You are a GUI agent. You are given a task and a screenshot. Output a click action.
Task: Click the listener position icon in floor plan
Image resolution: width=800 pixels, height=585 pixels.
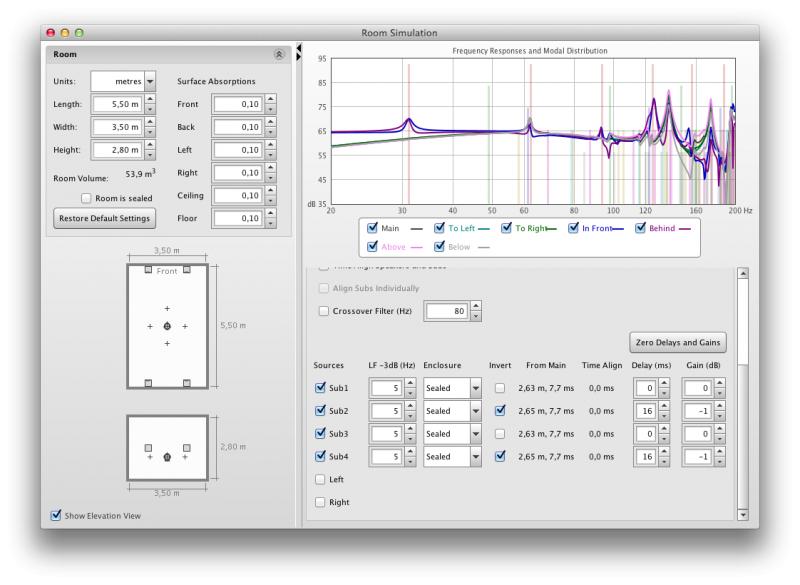tap(167, 327)
